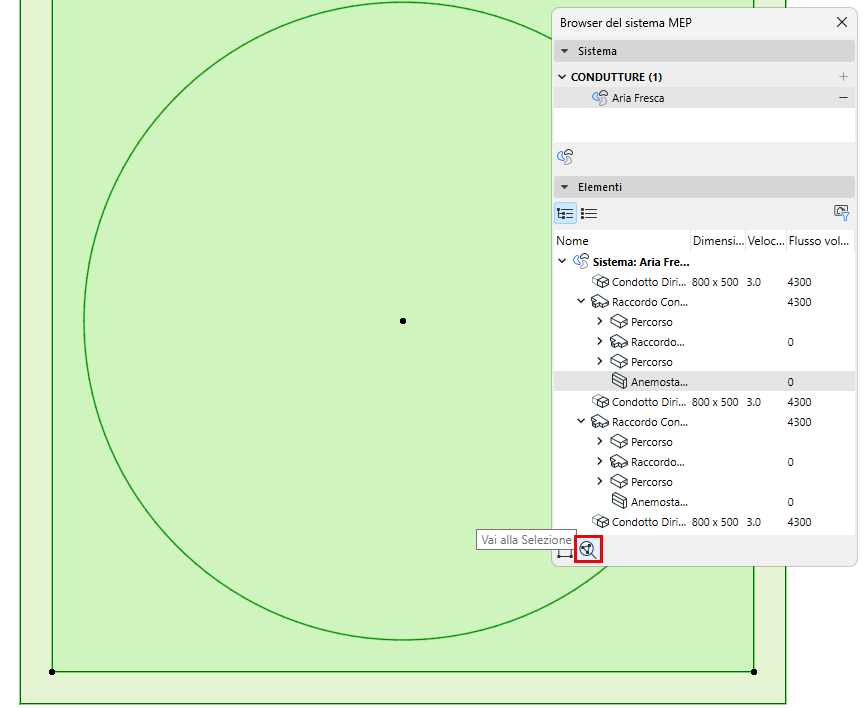The width and height of the screenshot is (863, 708).
Task: Expand Raccordo... child in the first Raccordo Con... group
Action: click(600, 341)
